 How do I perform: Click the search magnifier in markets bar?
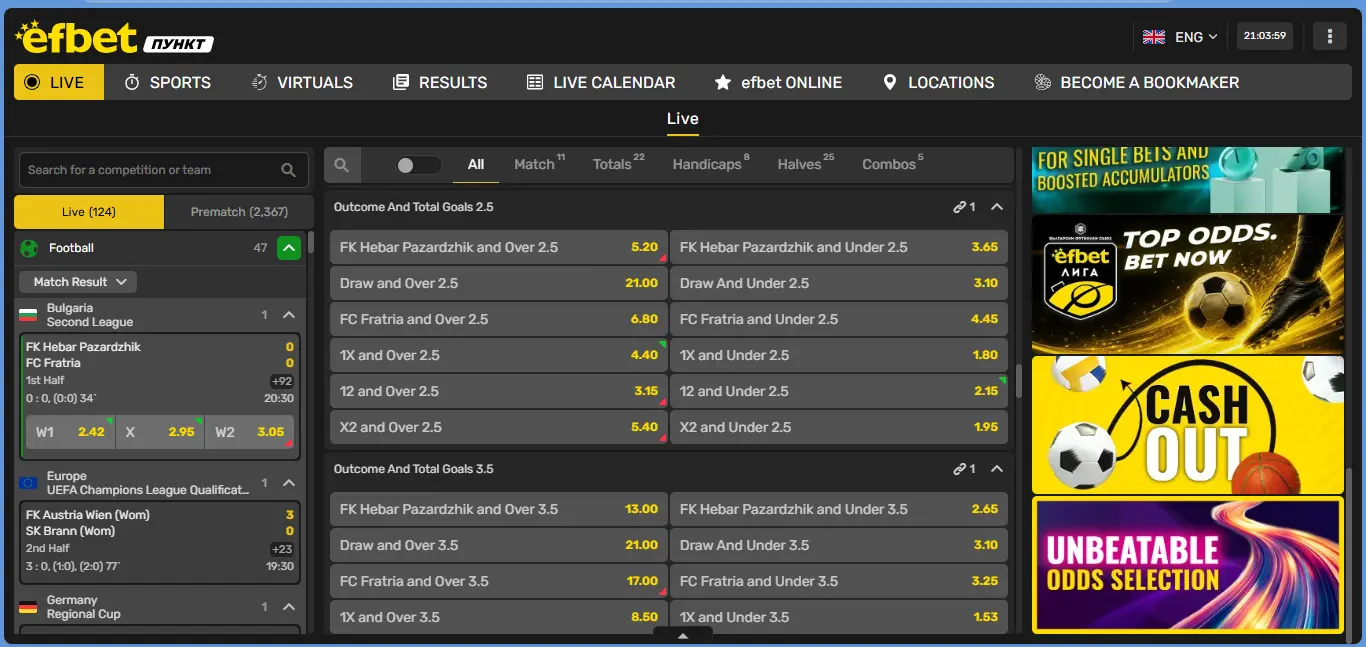pyautogui.click(x=341, y=165)
